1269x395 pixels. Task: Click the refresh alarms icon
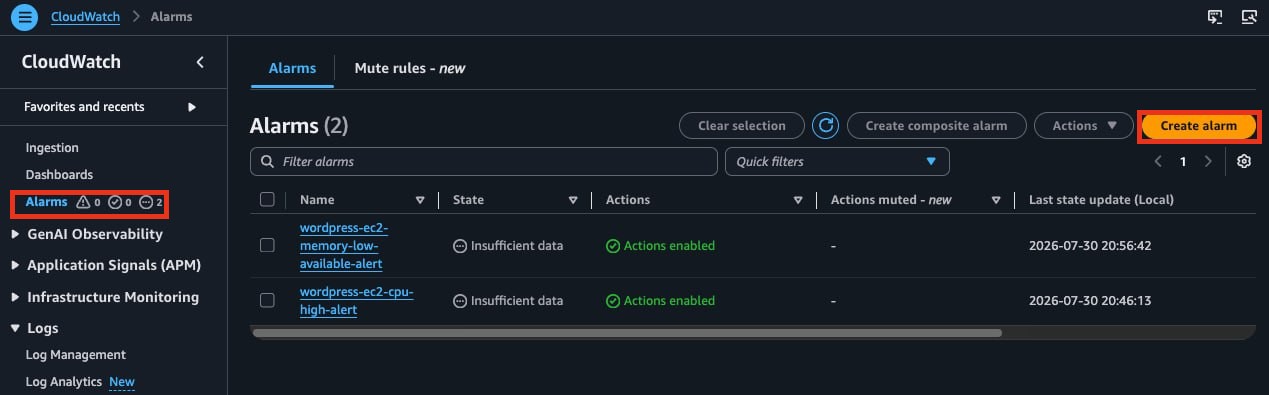click(x=825, y=125)
